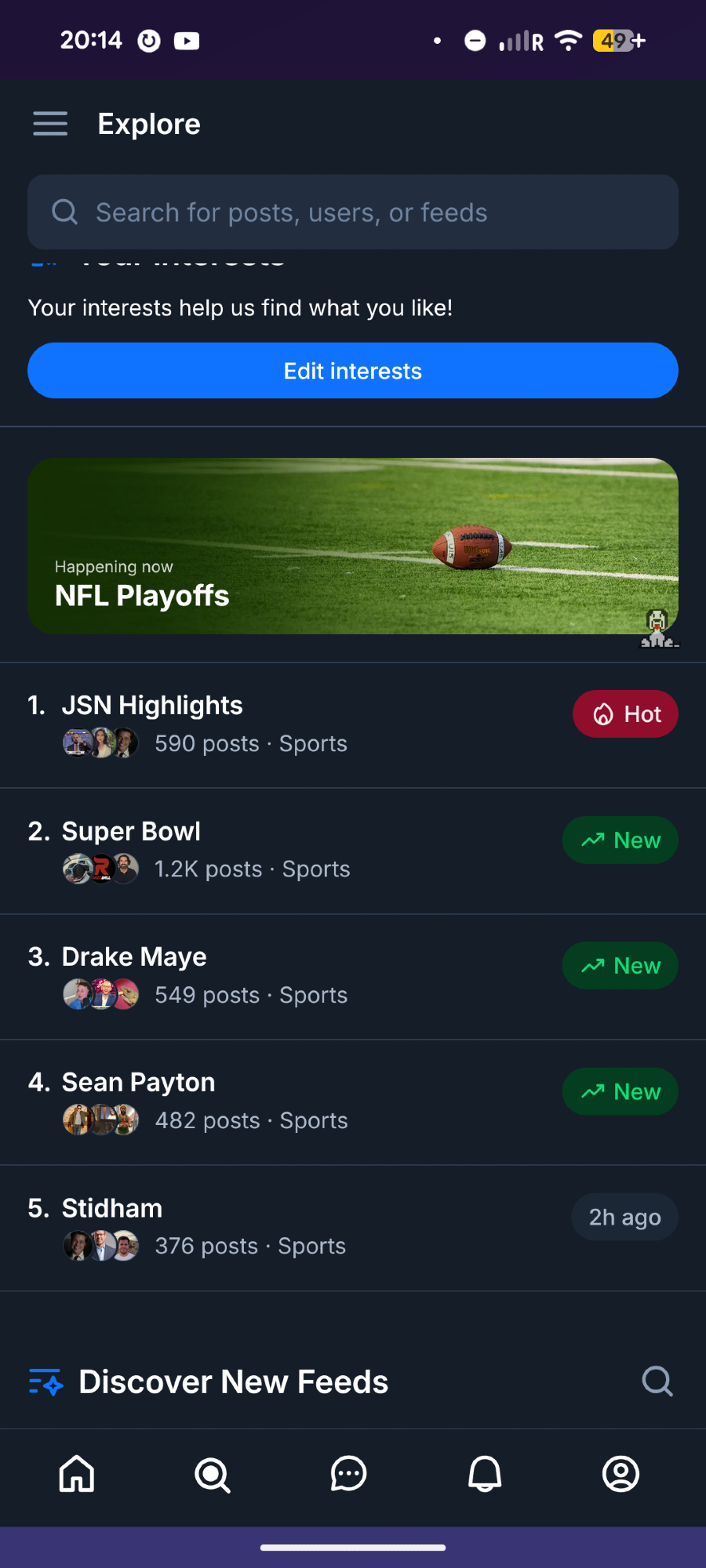Focus the posts, users, or feeds search field
Image resolution: width=706 pixels, height=1568 pixels.
[x=353, y=212]
